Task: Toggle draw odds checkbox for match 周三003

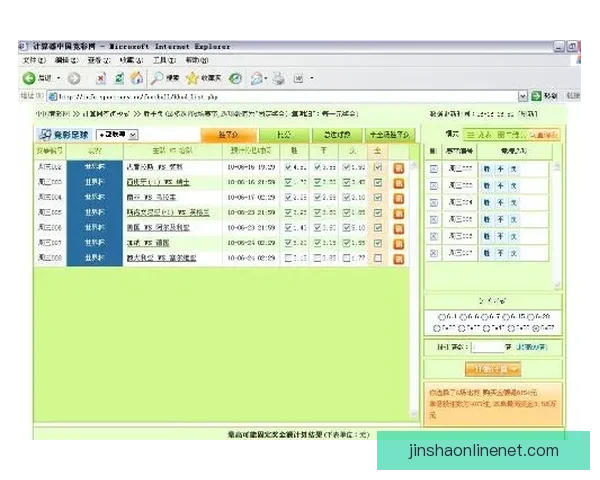Action: (x=317, y=182)
